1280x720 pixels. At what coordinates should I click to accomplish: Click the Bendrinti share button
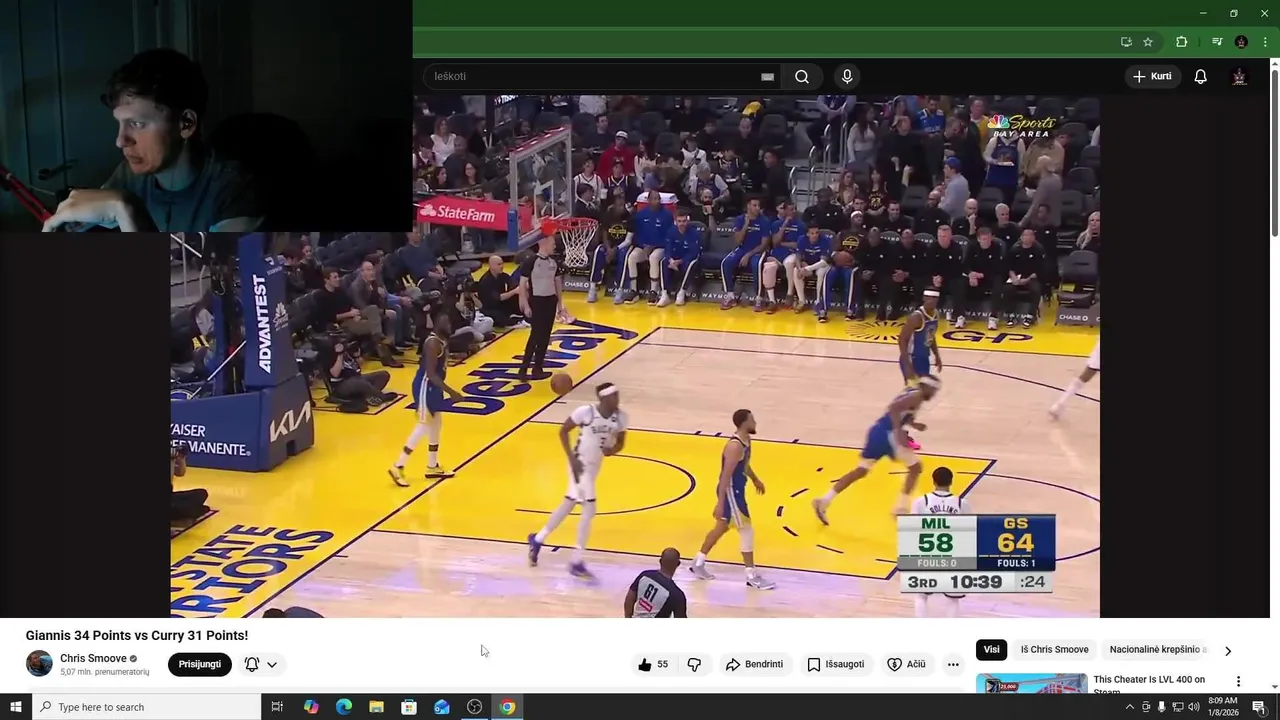pyautogui.click(x=755, y=664)
